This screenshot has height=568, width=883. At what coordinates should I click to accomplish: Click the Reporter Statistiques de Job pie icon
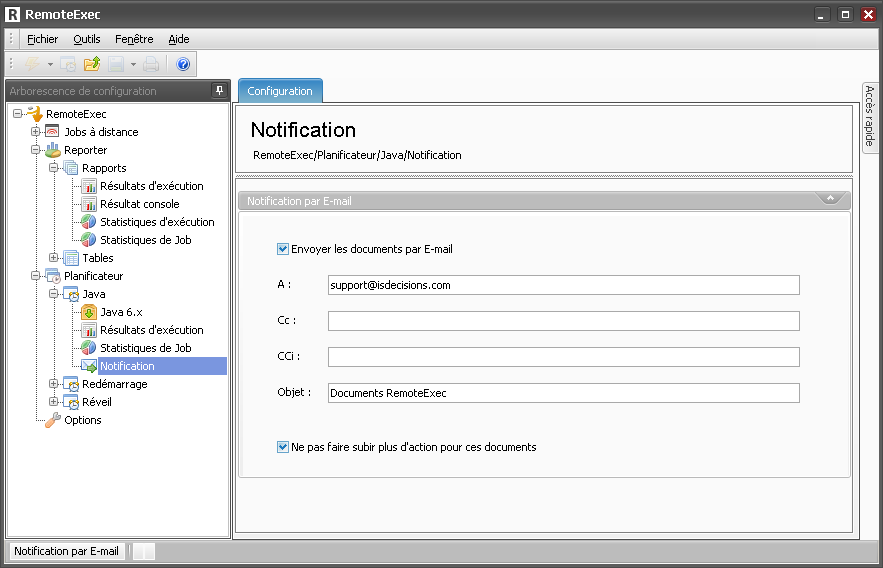point(88,240)
